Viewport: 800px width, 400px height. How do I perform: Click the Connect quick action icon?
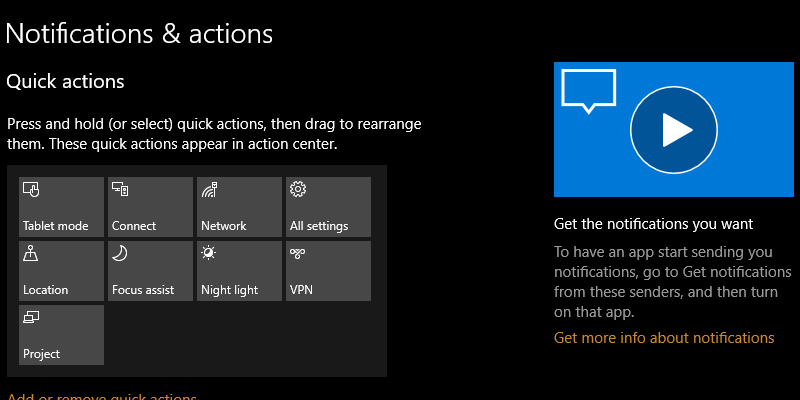click(x=119, y=189)
